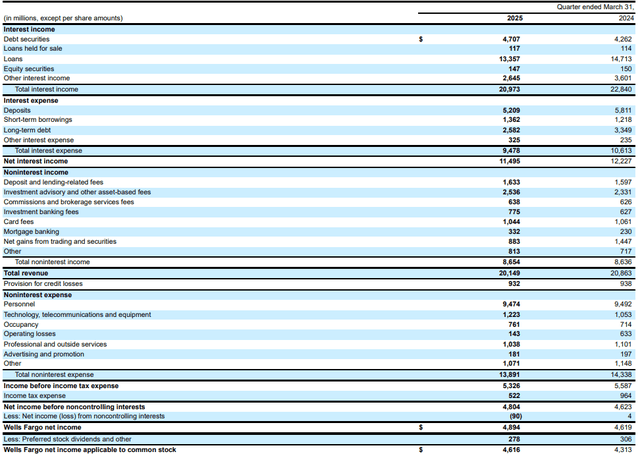
Task: Select the 'Wells Fargo net income' label
Action: coord(42,427)
